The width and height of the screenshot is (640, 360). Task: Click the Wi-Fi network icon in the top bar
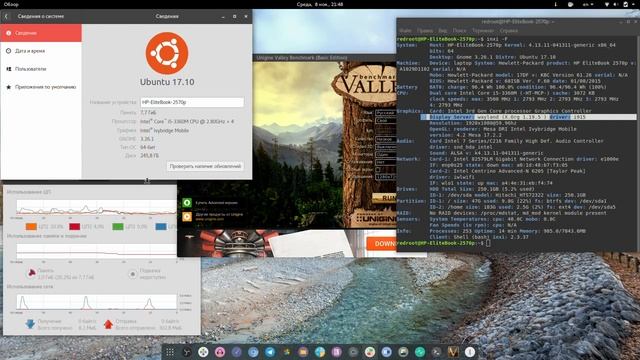(x=607, y=4)
